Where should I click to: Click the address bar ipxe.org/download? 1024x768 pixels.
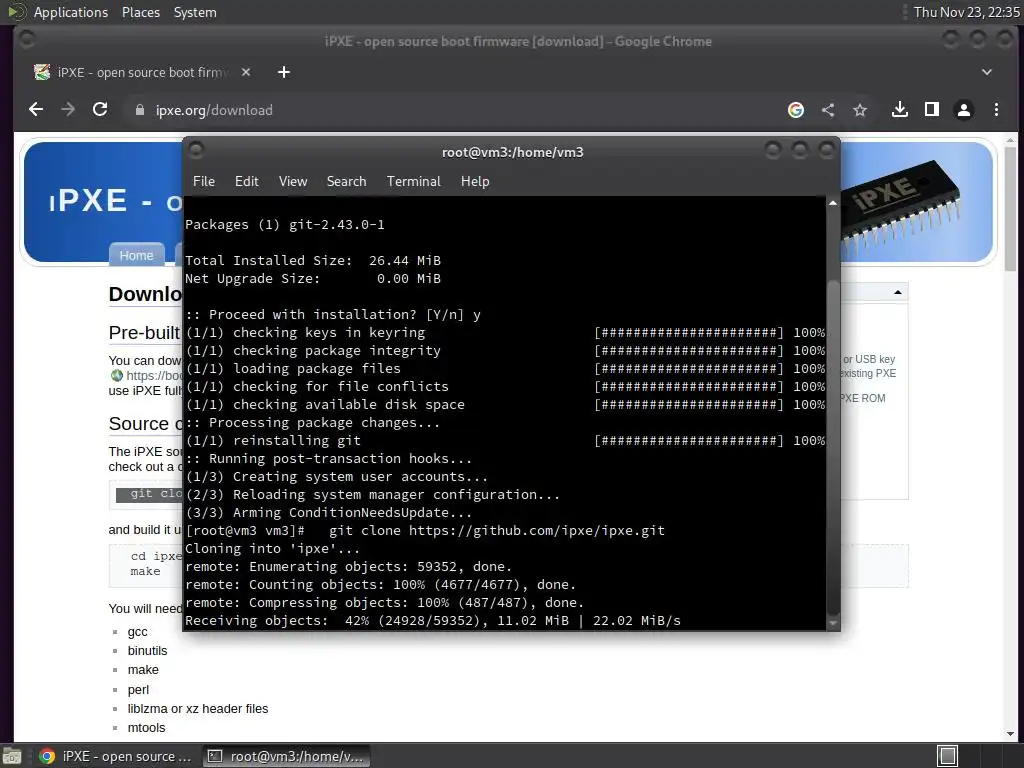click(x=214, y=110)
